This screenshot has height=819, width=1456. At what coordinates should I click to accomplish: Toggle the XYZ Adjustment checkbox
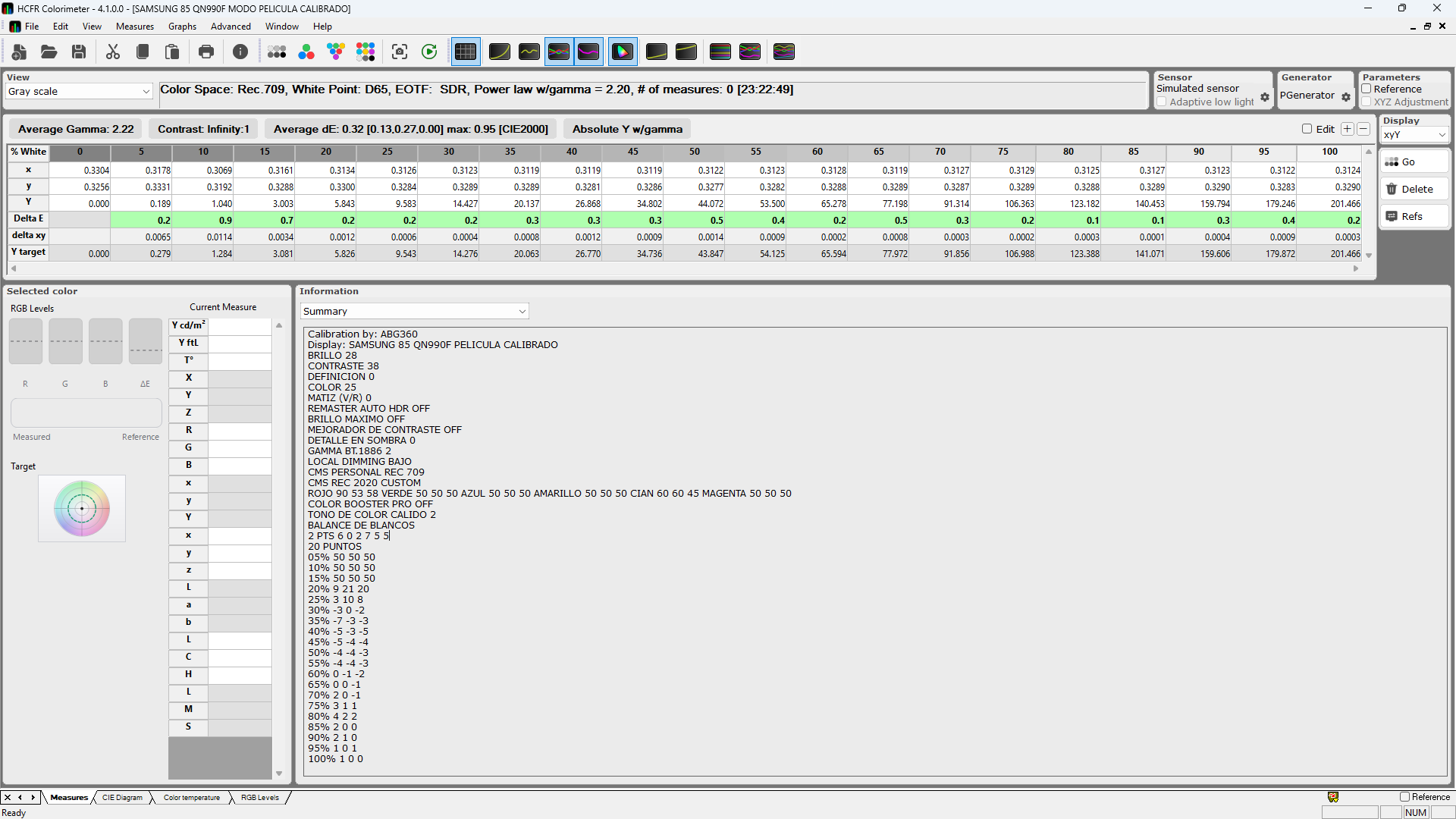(x=1367, y=102)
